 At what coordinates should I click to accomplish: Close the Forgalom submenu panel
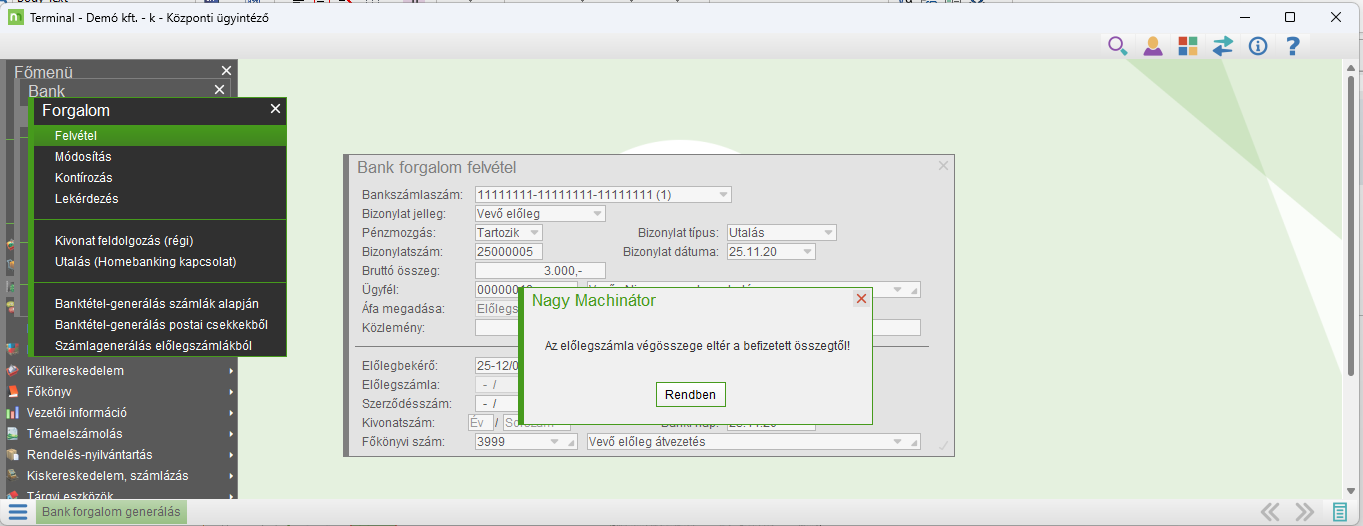pos(275,109)
